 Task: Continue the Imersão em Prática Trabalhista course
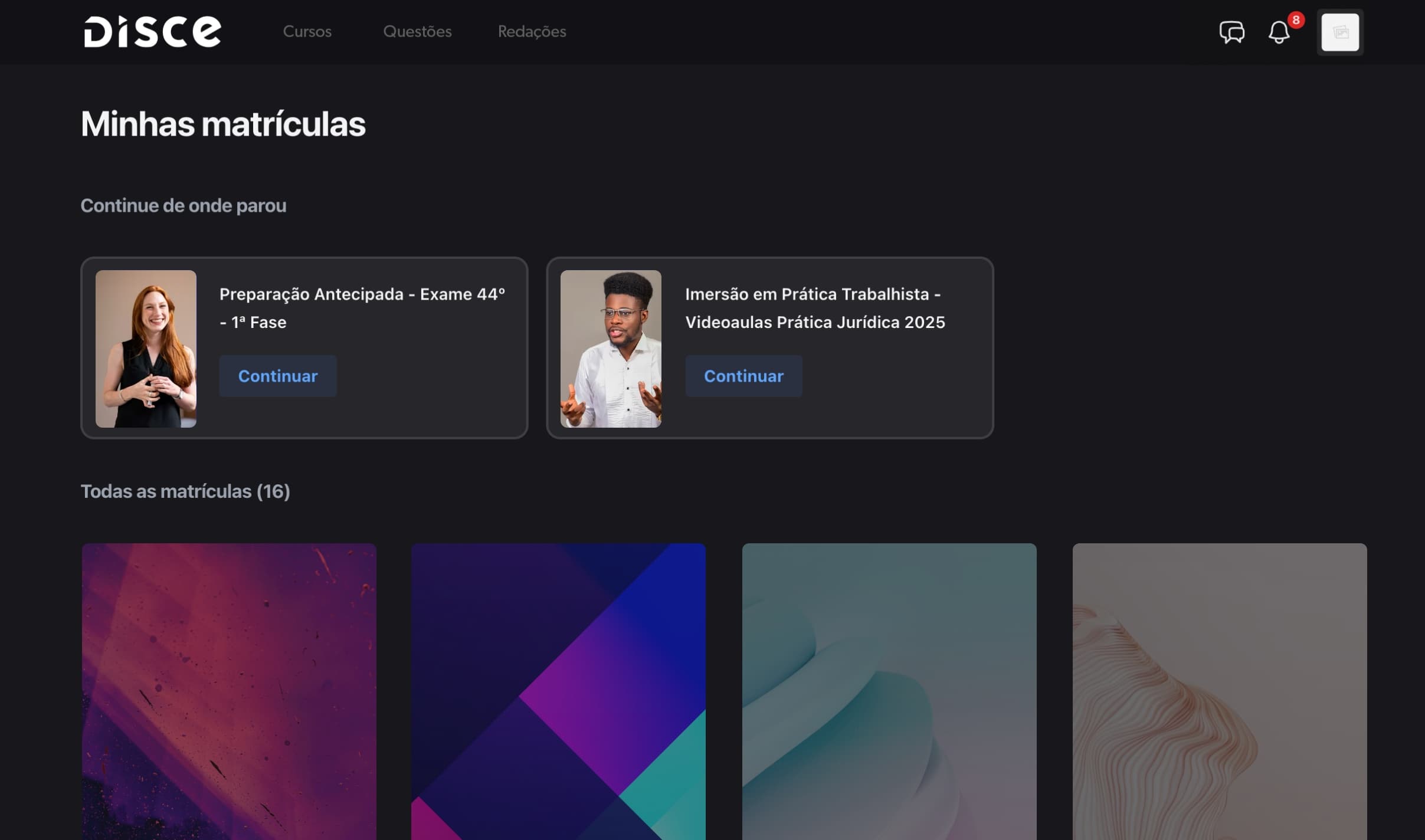[743, 376]
